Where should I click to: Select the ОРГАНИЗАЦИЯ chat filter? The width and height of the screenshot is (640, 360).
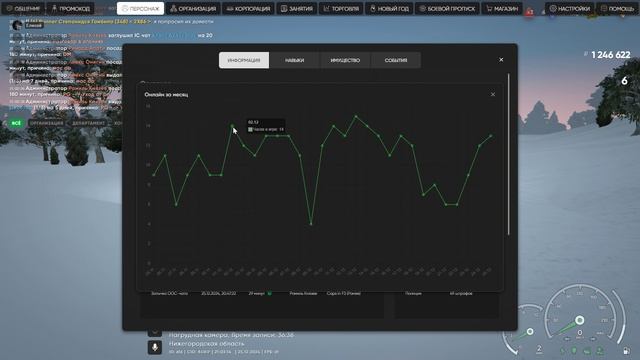46,123
